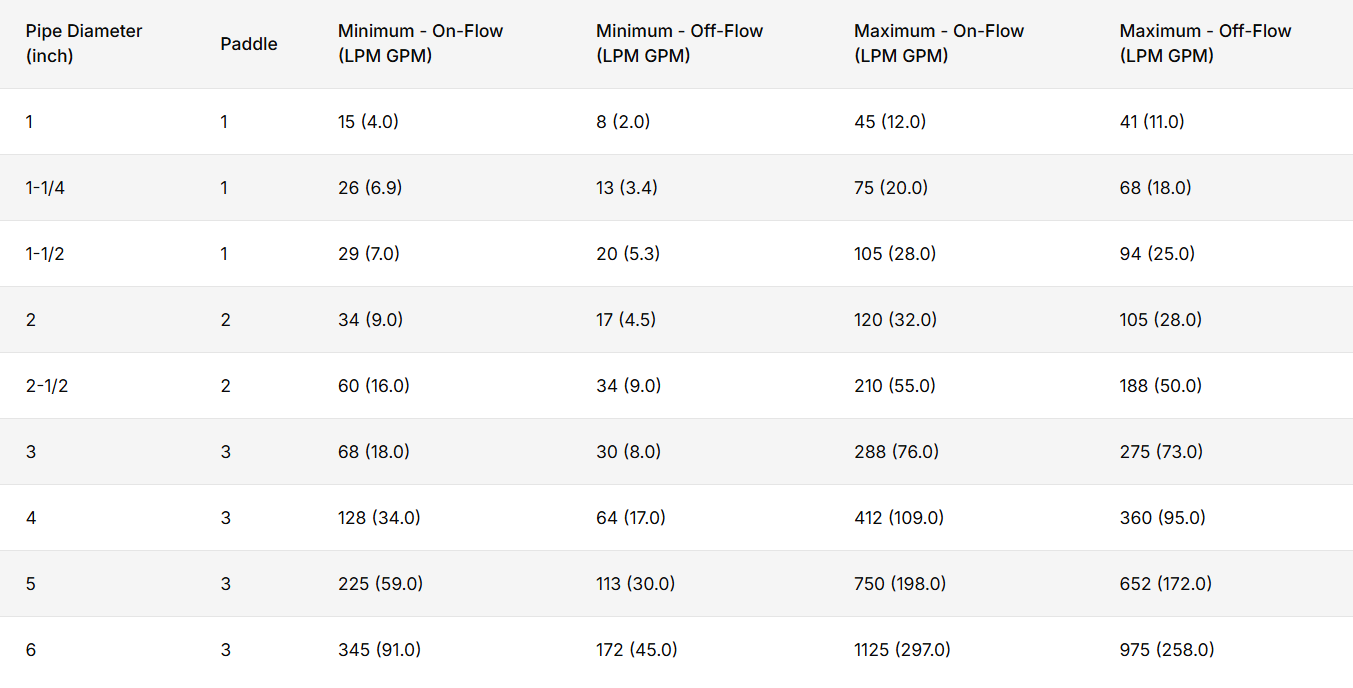
Task: Select the "Minimum - Off-Flow" column header
Action: [679, 44]
